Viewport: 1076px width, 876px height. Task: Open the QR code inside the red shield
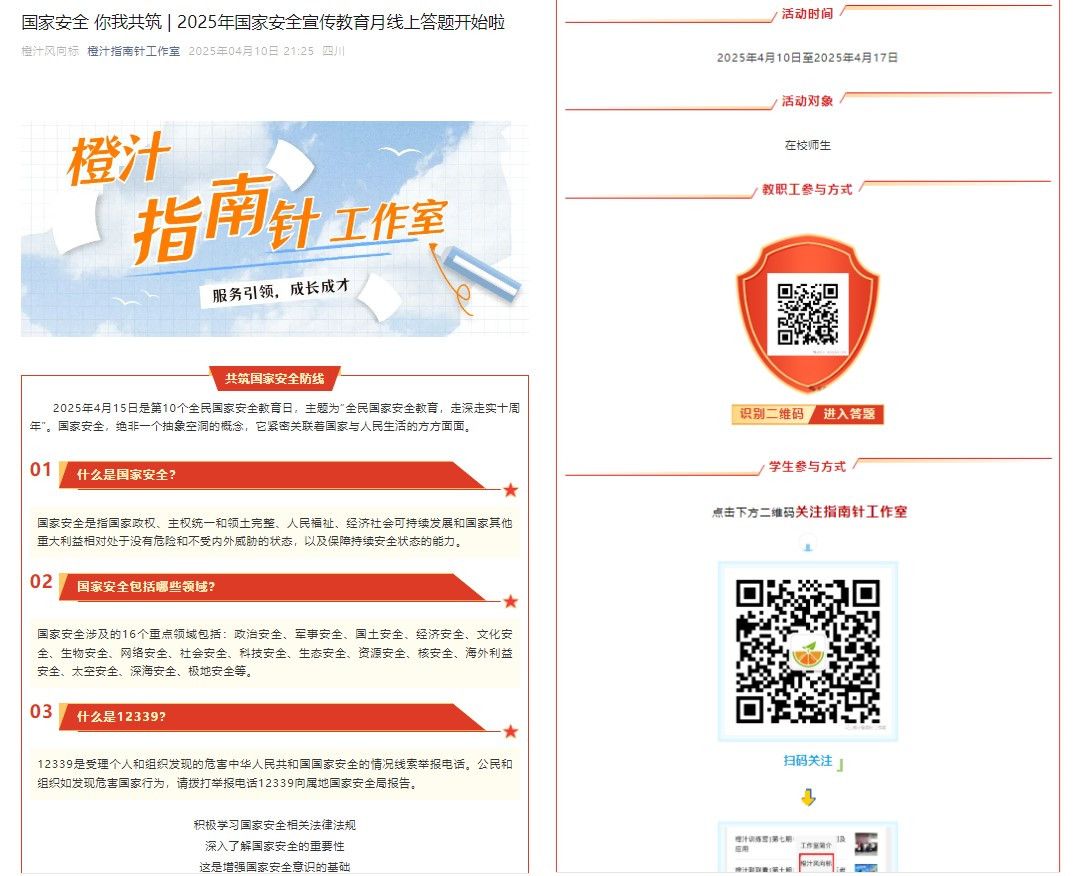coord(808,314)
